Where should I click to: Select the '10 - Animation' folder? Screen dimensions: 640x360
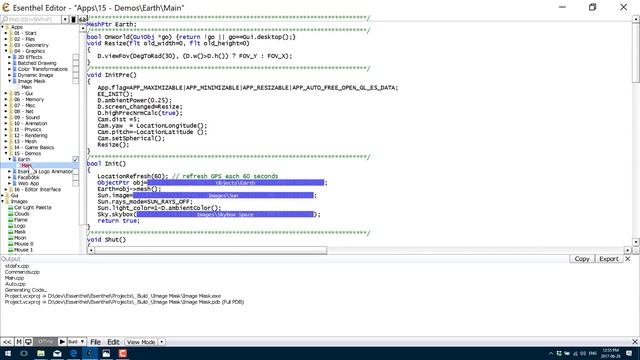[31, 123]
